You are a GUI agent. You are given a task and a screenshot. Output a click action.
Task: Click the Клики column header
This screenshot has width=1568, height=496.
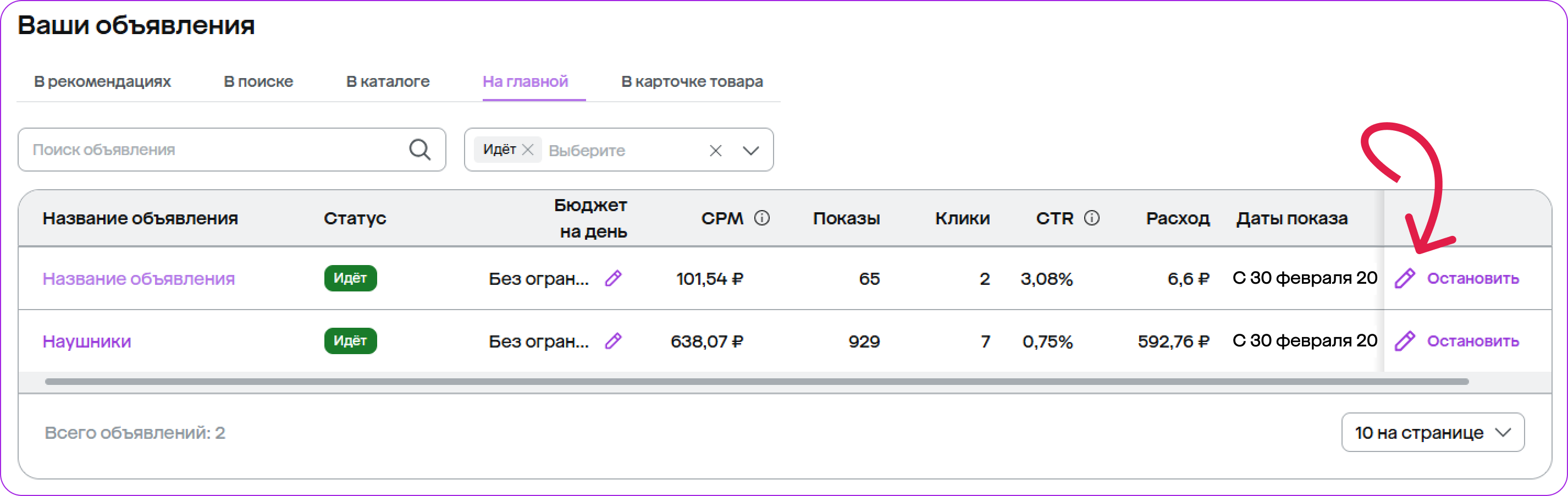pos(962,218)
